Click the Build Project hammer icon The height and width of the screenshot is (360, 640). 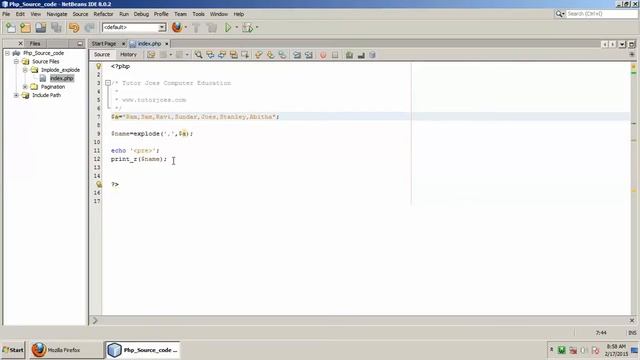(x=196, y=27)
